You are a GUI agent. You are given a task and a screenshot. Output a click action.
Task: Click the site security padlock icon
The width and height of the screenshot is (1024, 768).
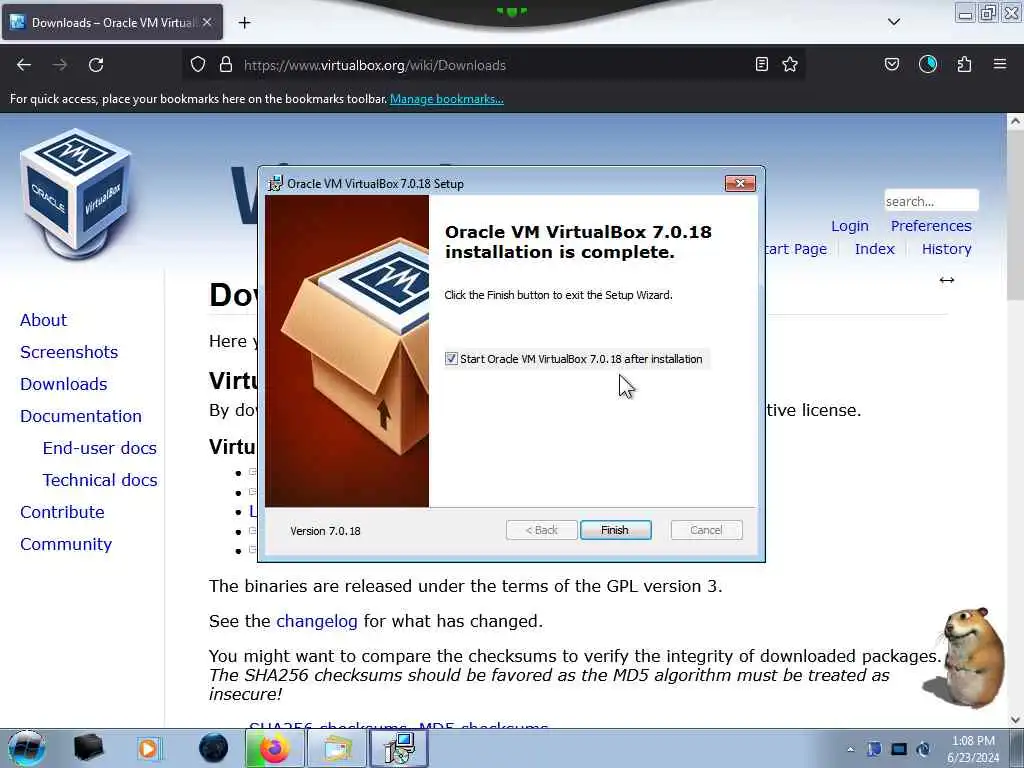pos(226,64)
